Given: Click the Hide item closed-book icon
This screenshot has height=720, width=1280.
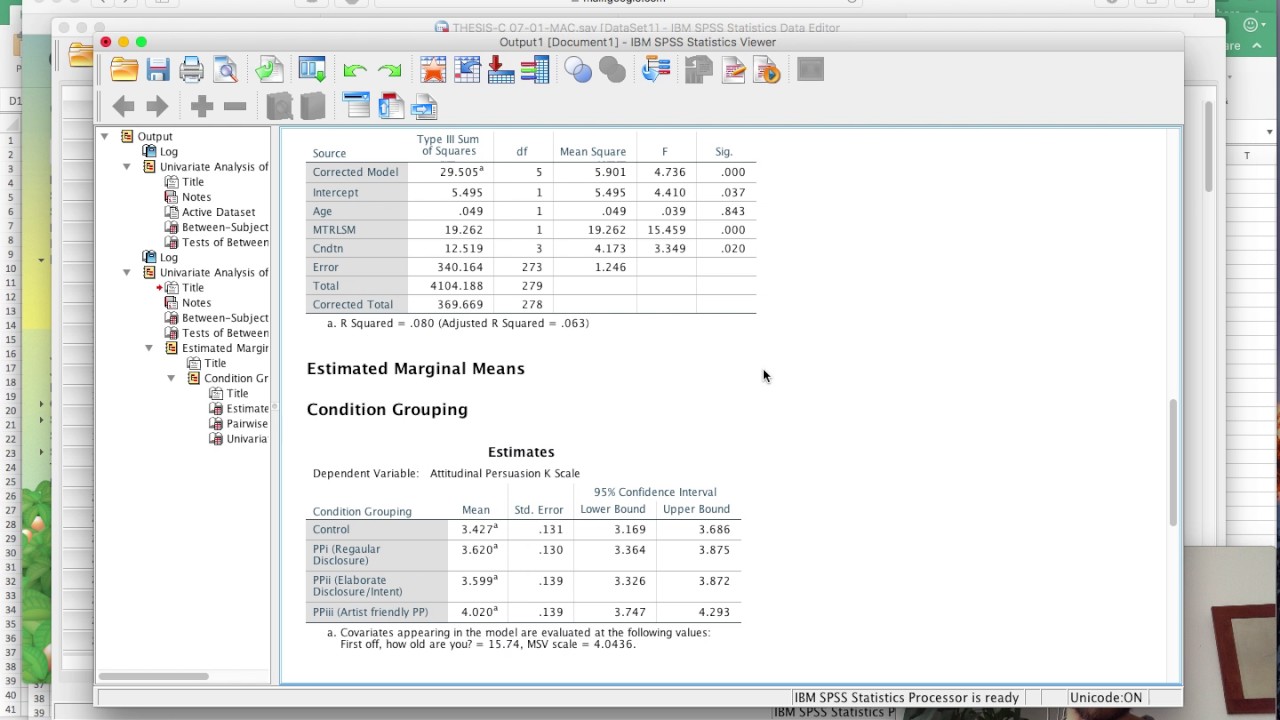Looking at the screenshot, I should pos(313,106).
